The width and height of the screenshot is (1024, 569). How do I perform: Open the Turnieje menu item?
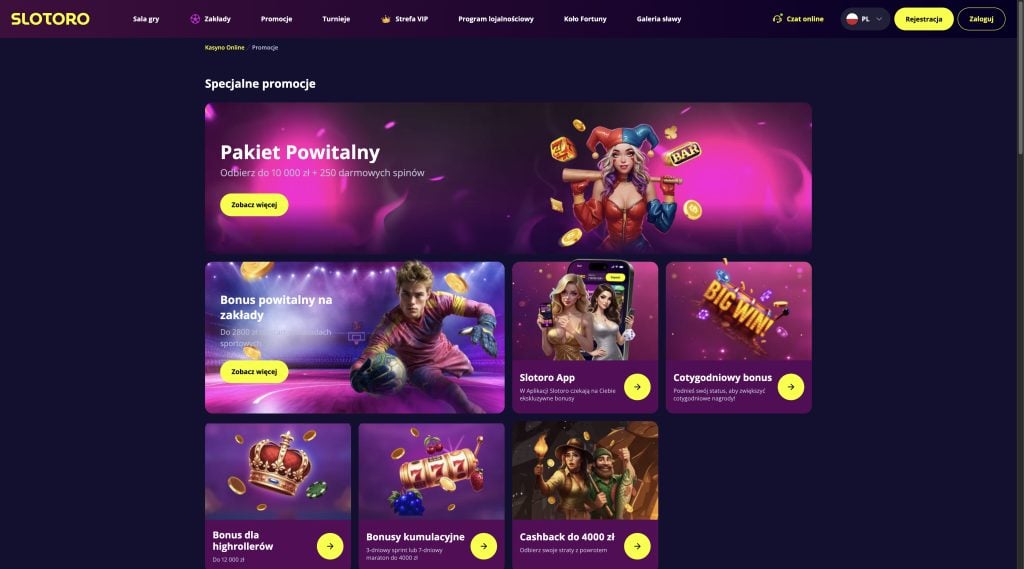tap(336, 19)
